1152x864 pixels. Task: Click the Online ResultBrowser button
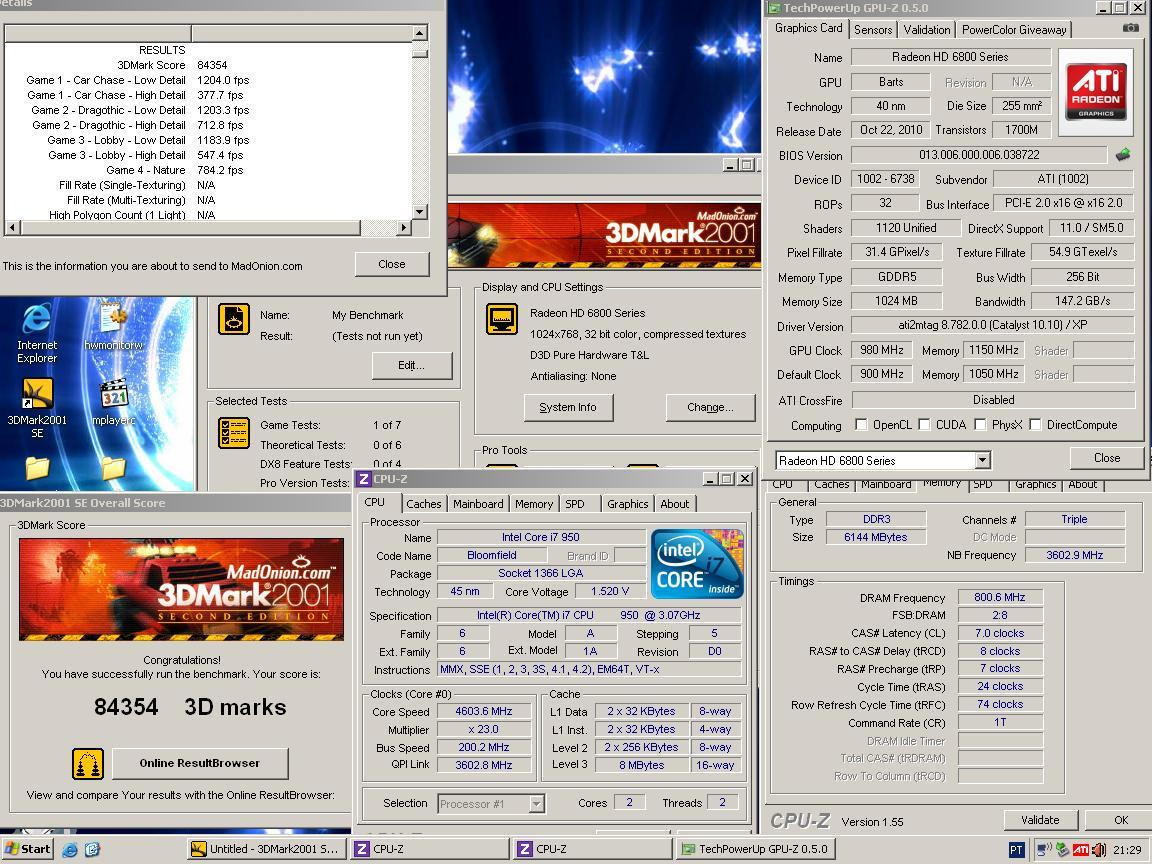(200, 763)
